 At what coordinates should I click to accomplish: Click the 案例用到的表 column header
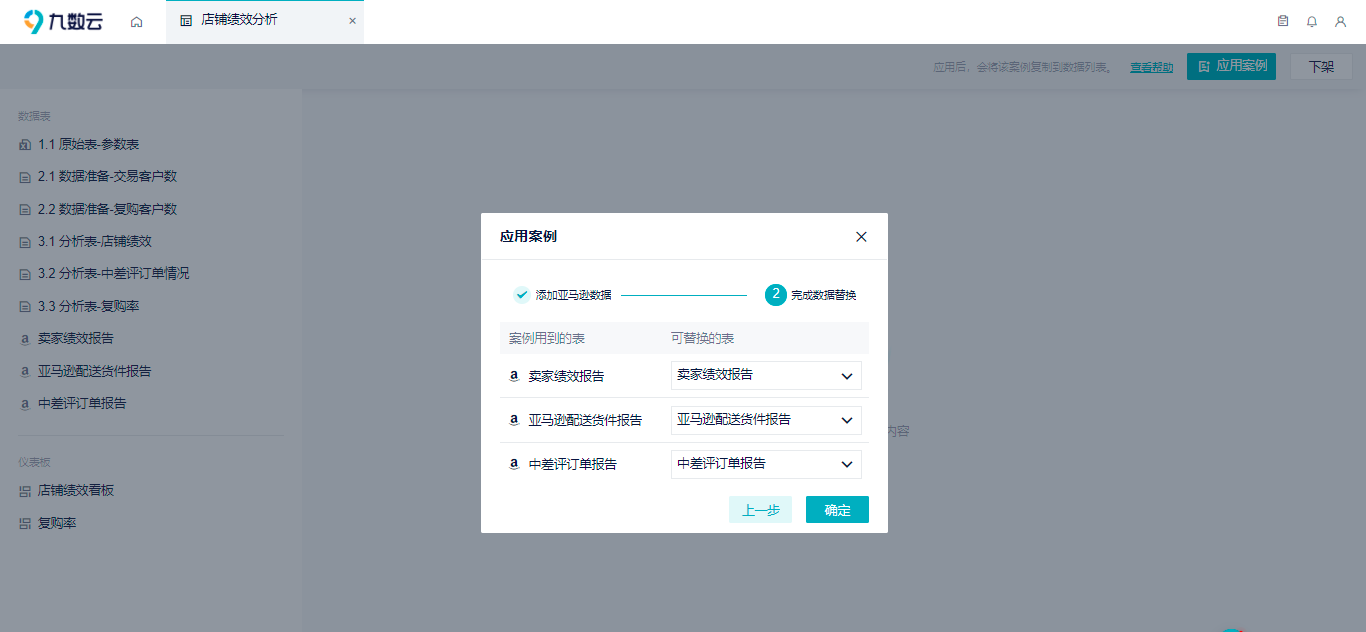pyautogui.click(x=547, y=338)
